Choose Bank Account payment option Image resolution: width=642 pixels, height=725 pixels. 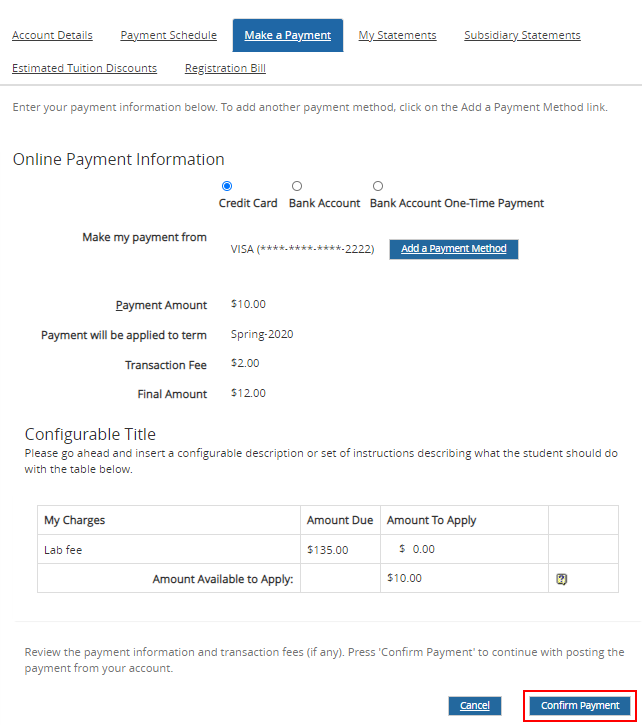pyautogui.click(x=297, y=186)
